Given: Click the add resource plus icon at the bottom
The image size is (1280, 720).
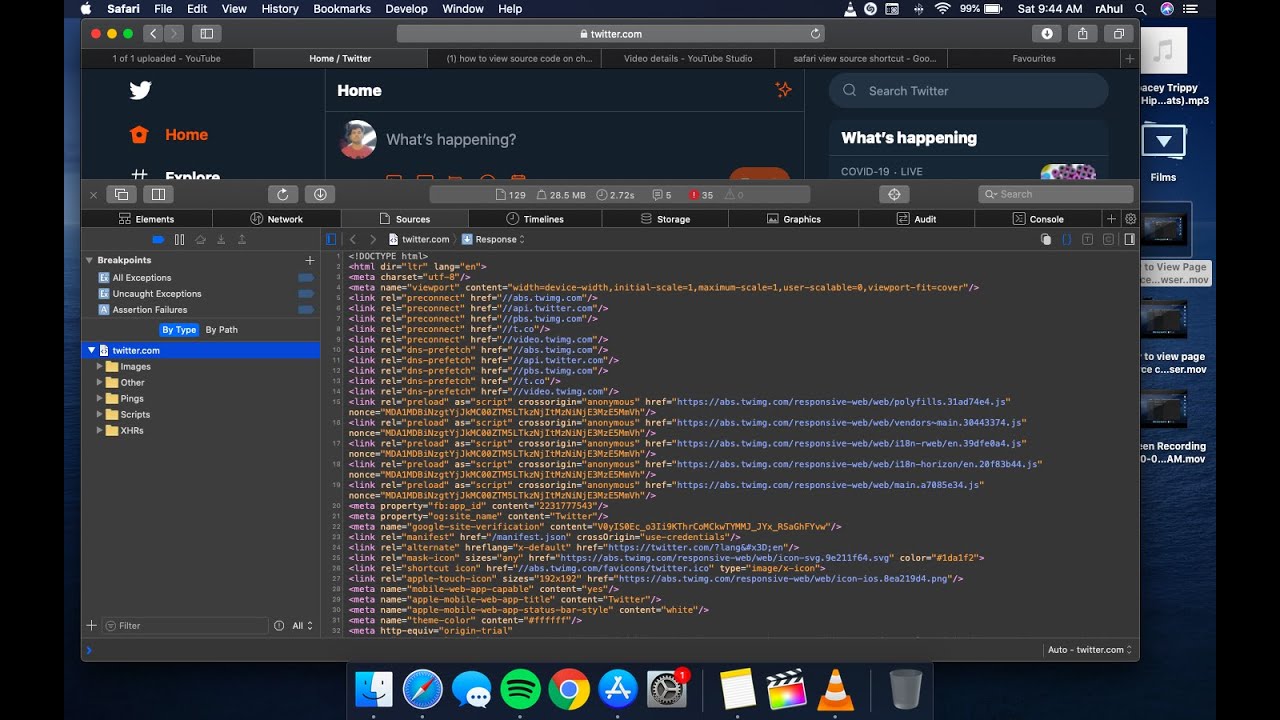Looking at the screenshot, I should click(91, 626).
